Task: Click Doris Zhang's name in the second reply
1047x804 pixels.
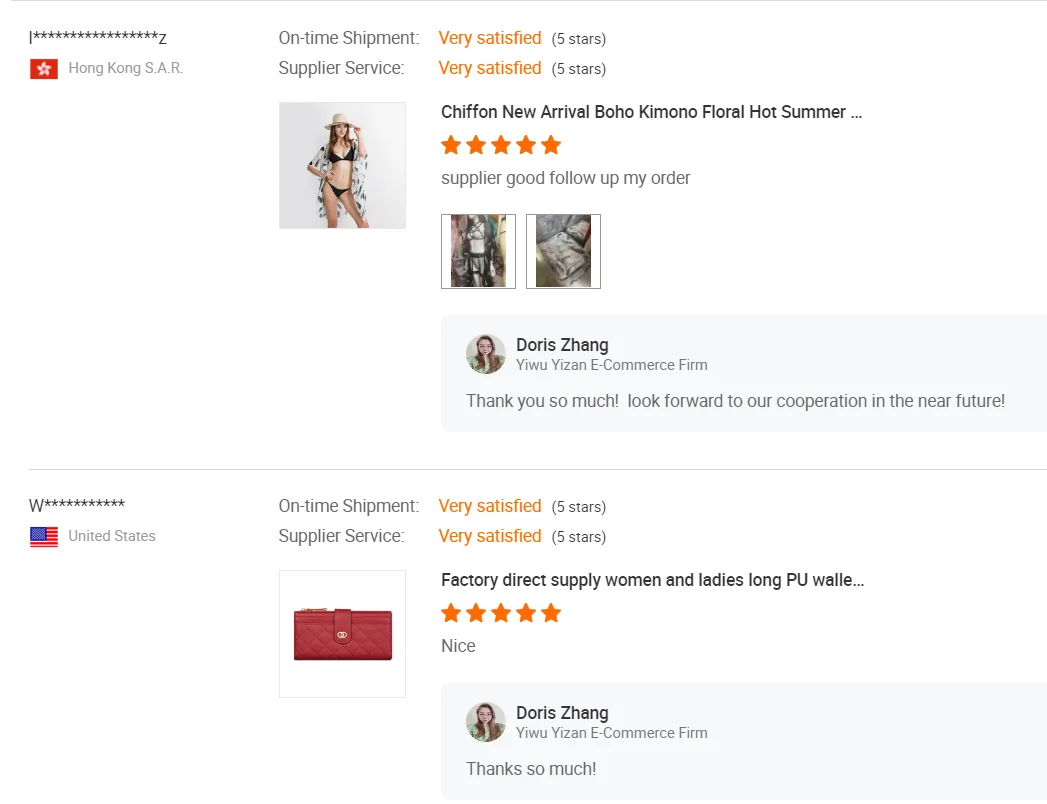Action: tap(562, 713)
